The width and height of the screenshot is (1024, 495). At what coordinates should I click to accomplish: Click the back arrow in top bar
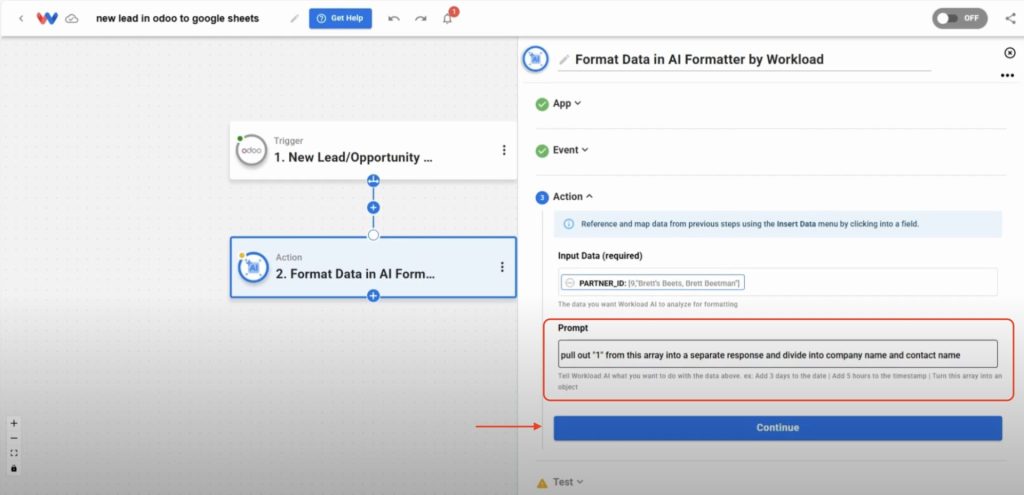click(x=21, y=18)
